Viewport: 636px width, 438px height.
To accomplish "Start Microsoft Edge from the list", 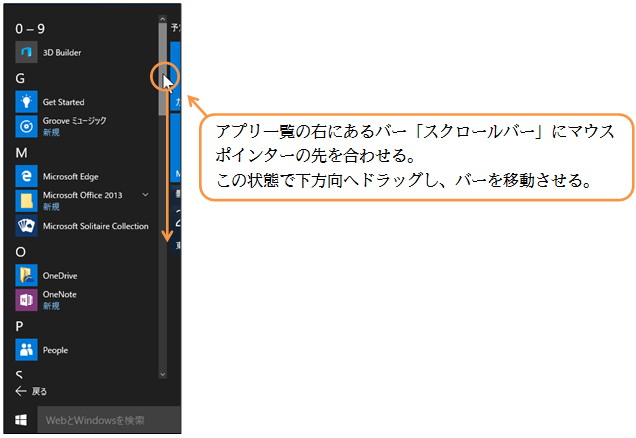I will pos(27,176).
